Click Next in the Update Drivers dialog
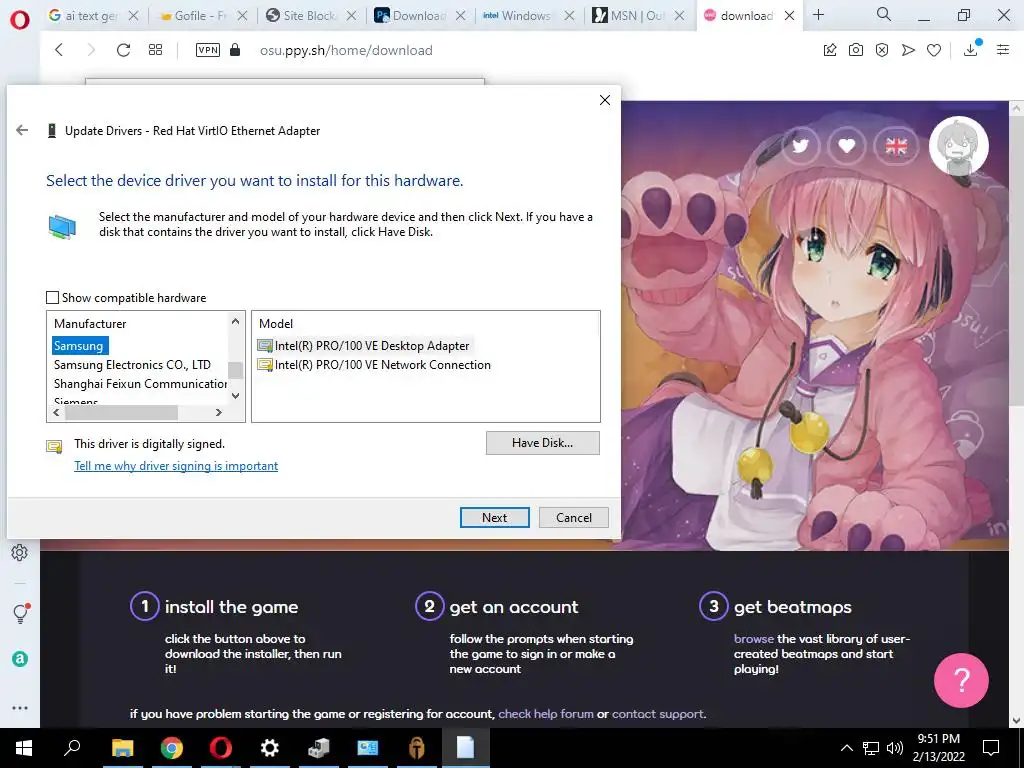Viewport: 1024px width, 768px height. coord(495,517)
